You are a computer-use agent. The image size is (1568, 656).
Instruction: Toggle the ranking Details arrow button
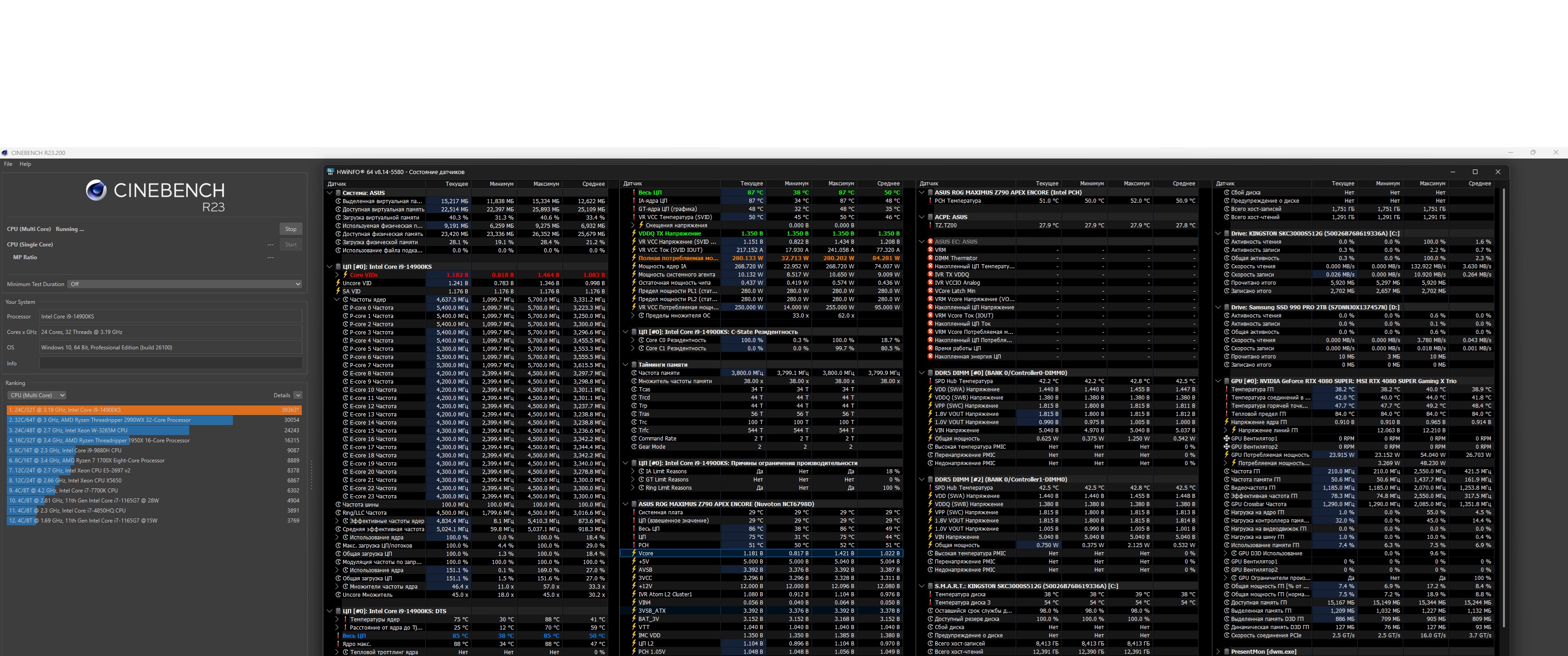(x=298, y=395)
